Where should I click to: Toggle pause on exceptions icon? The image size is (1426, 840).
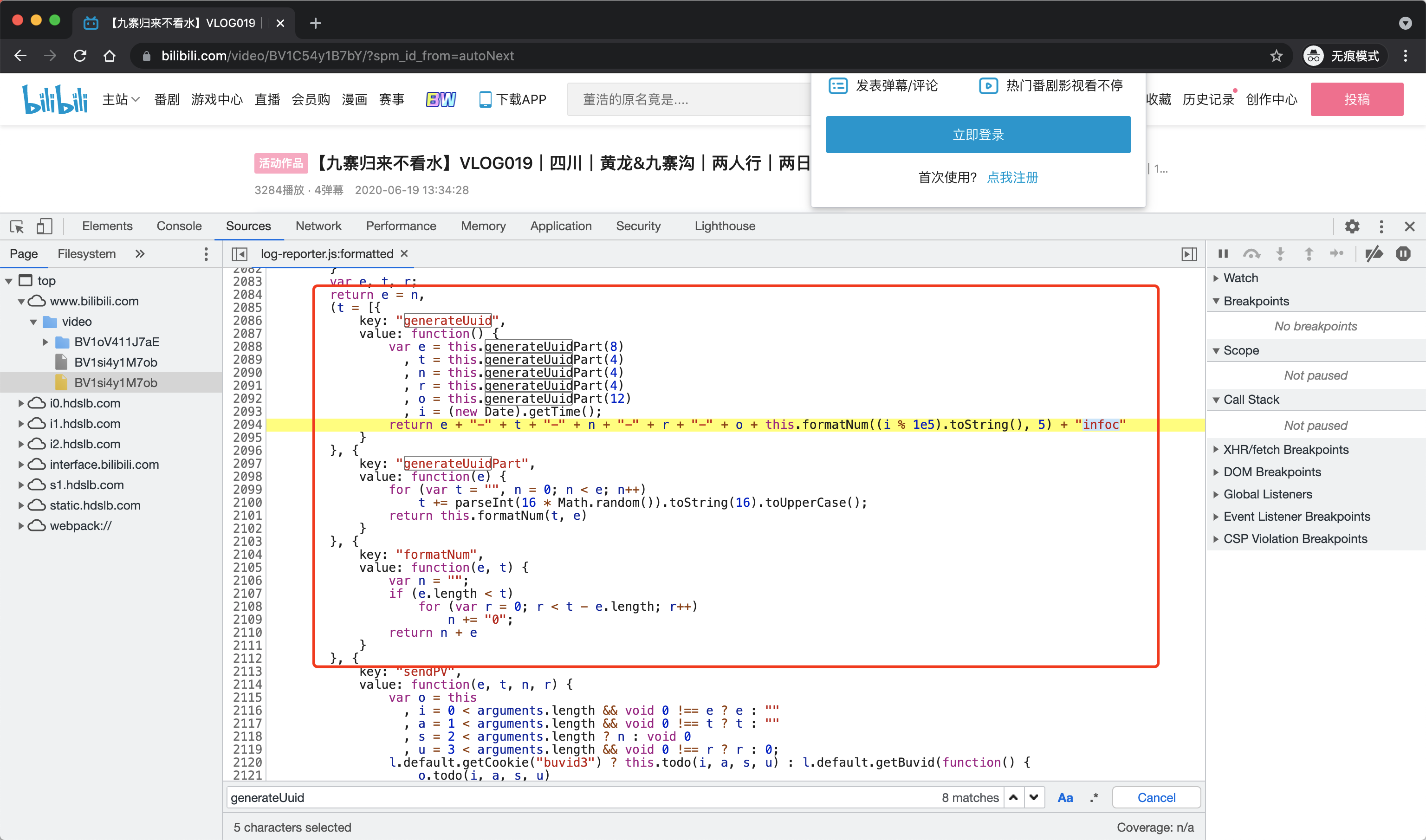coord(1403,253)
